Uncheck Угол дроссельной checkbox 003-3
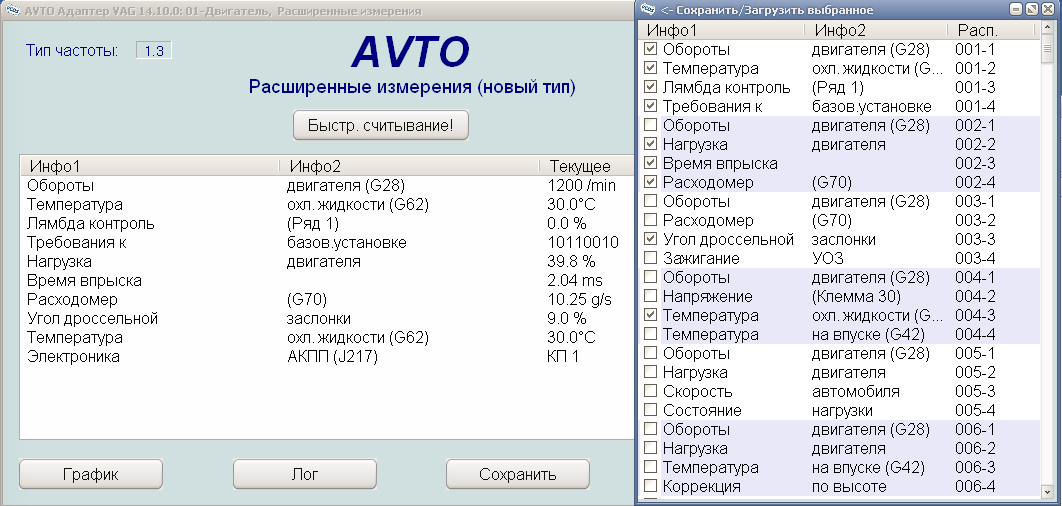This screenshot has width=1062, height=506. (650, 239)
